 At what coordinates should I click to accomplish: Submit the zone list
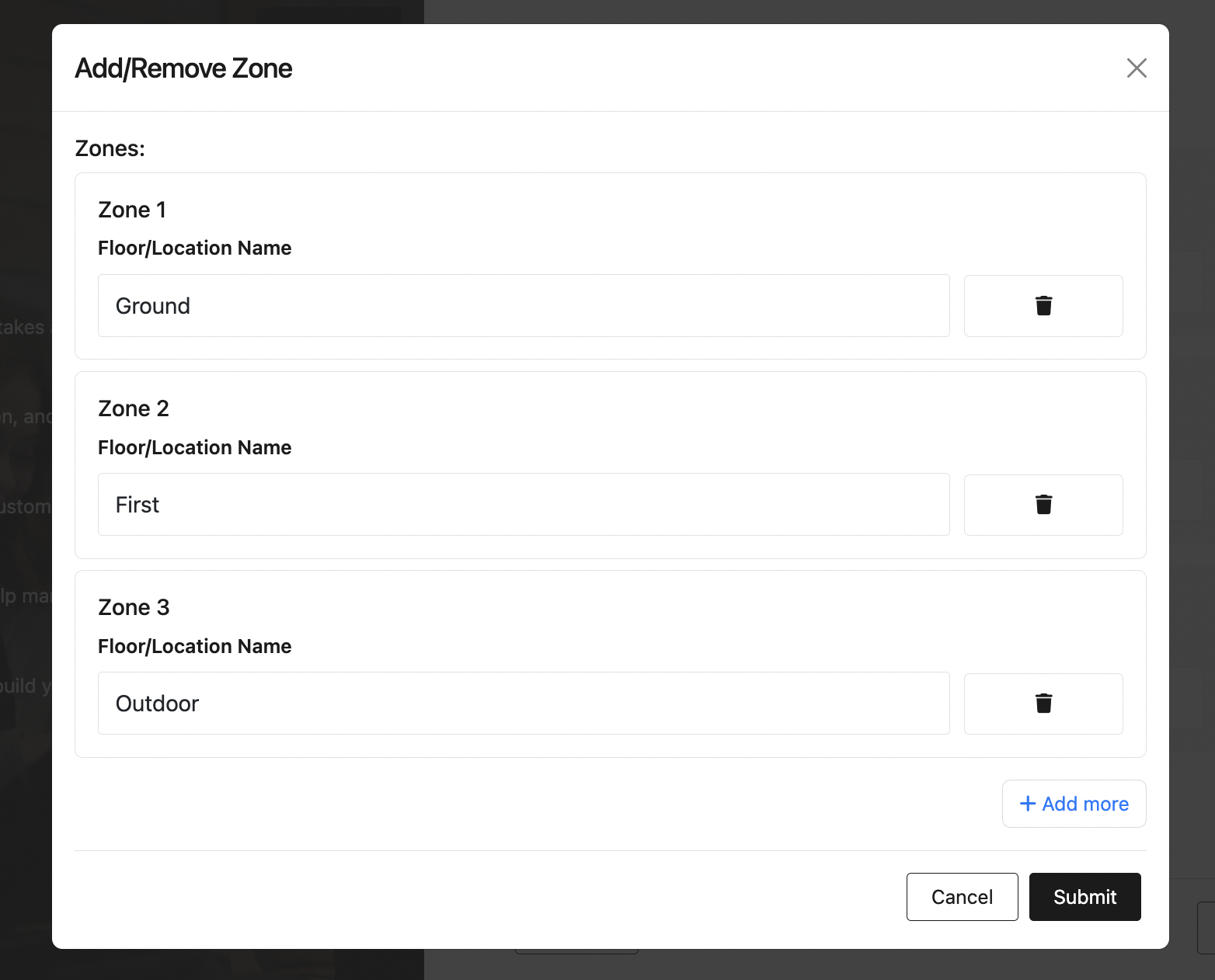[1084, 897]
